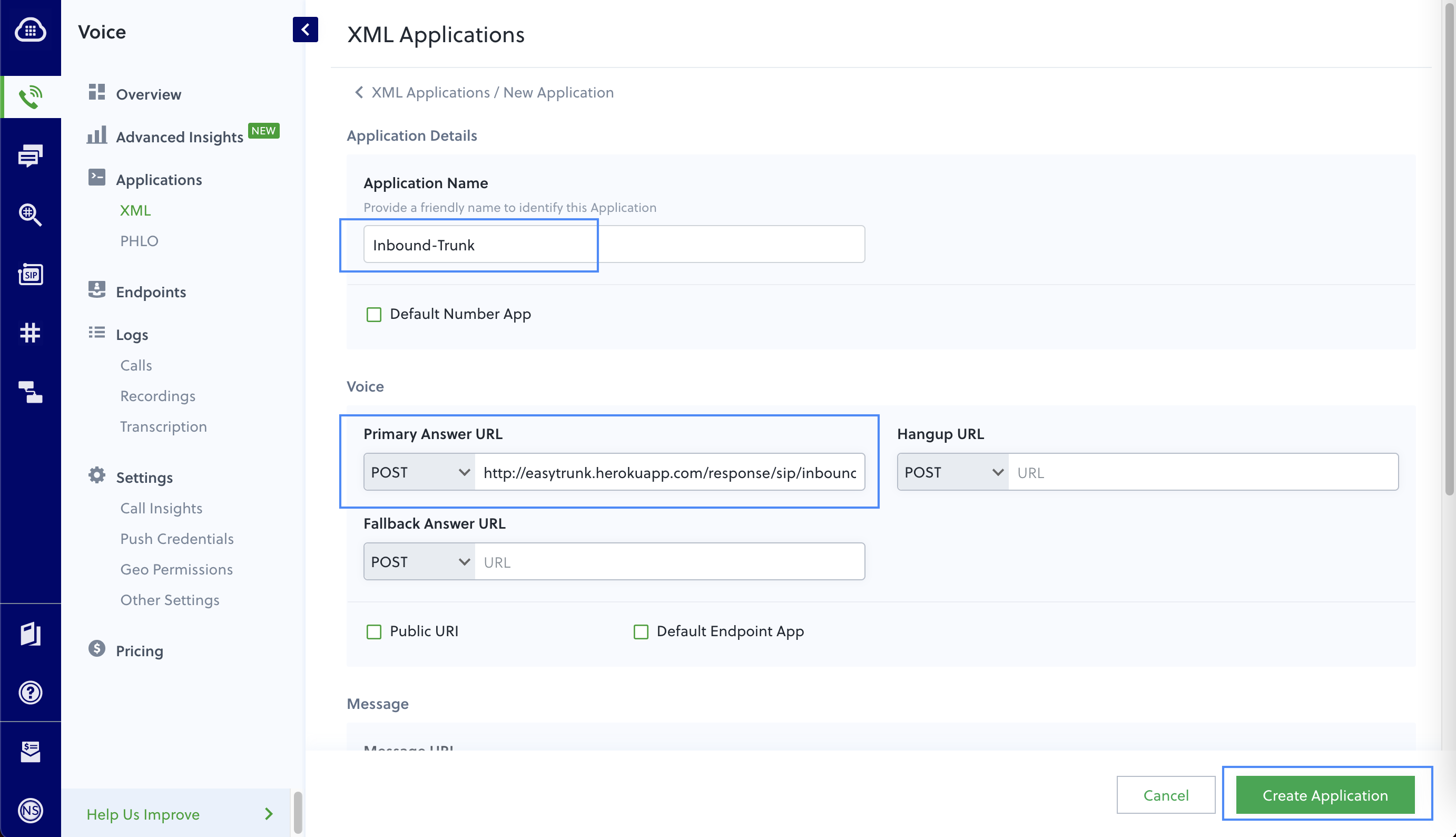Click the Advanced Insights bar chart icon
This screenshot has width=1456, height=837.
pyautogui.click(x=96, y=135)
